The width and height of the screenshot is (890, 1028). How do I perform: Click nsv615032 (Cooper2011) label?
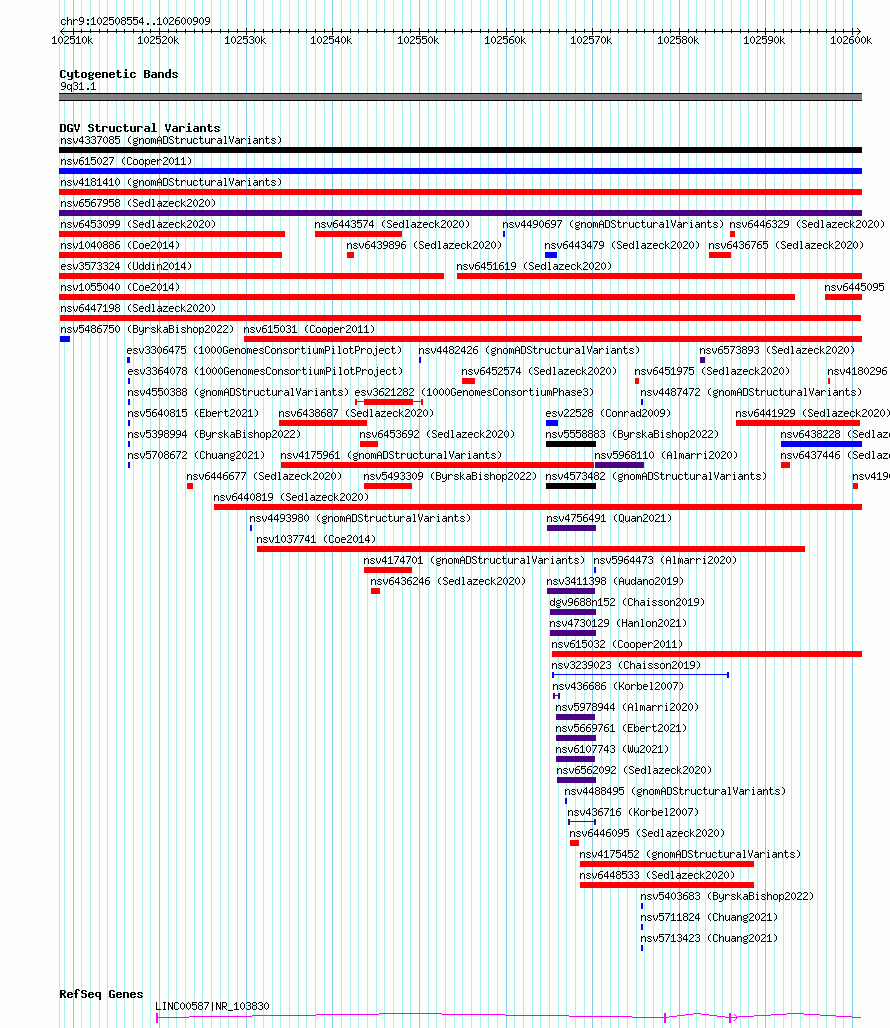pyautogui.click(x=617, y=644)
